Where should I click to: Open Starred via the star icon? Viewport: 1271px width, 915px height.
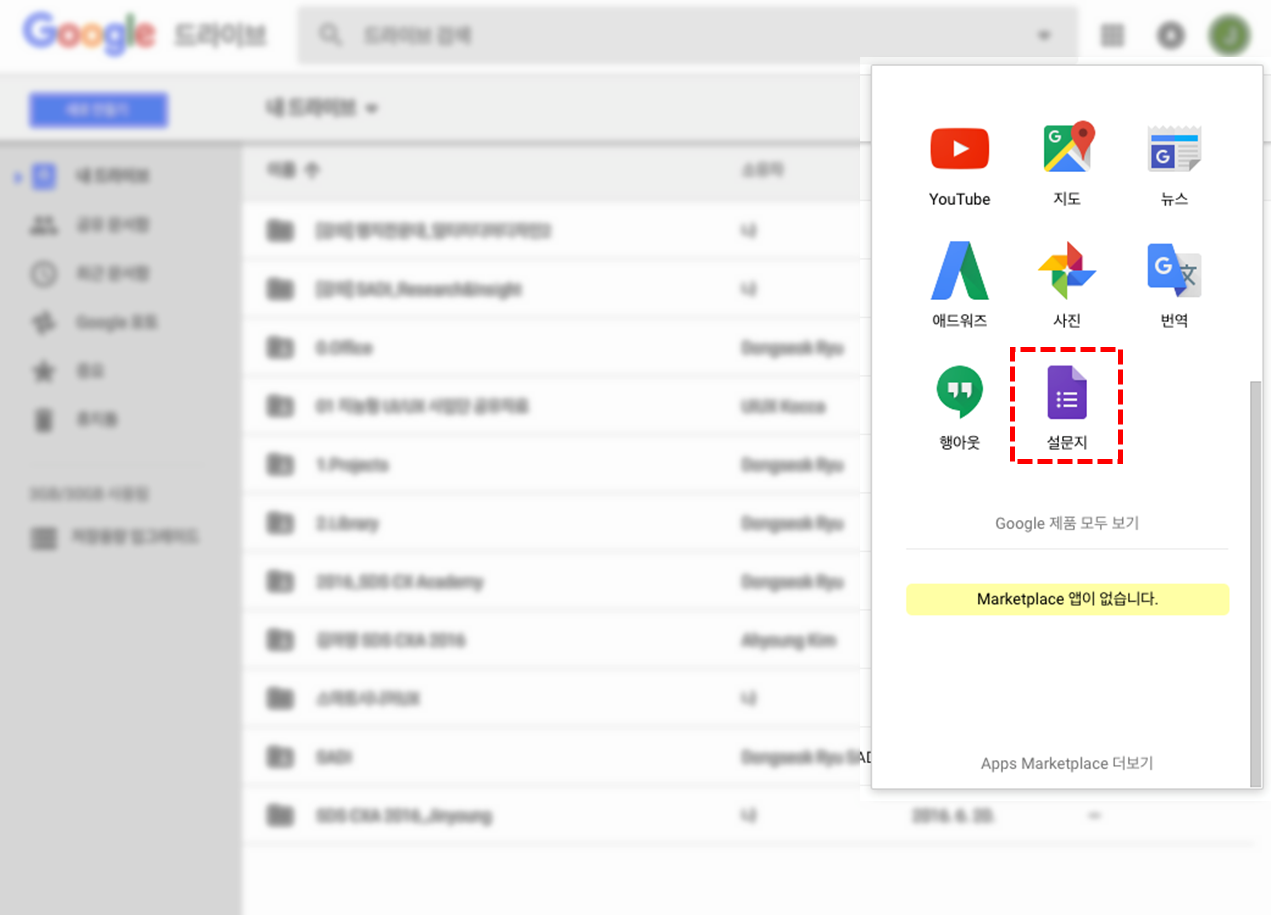point(44,372)
